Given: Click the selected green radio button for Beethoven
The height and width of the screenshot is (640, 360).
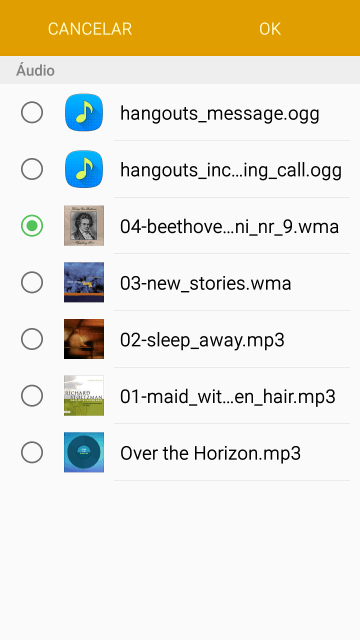Looking at the screenshot, I should click(x=32, y=226).
